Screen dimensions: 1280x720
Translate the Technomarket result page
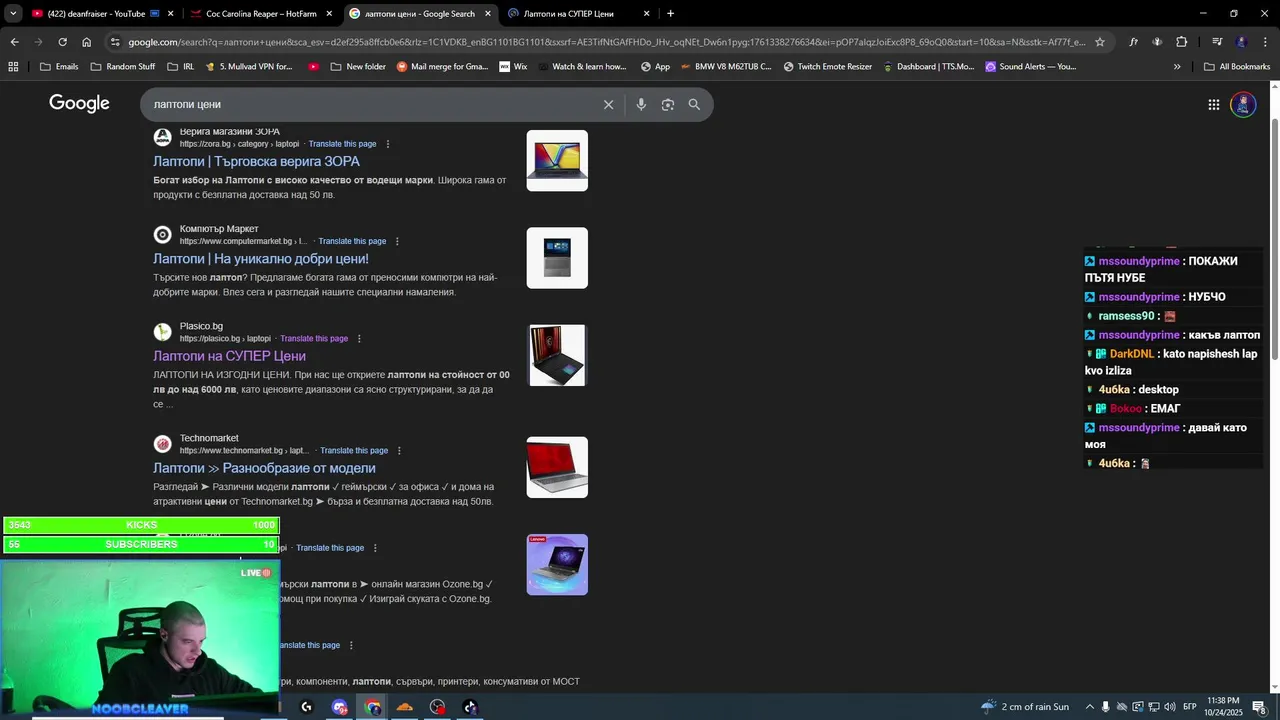354,451
